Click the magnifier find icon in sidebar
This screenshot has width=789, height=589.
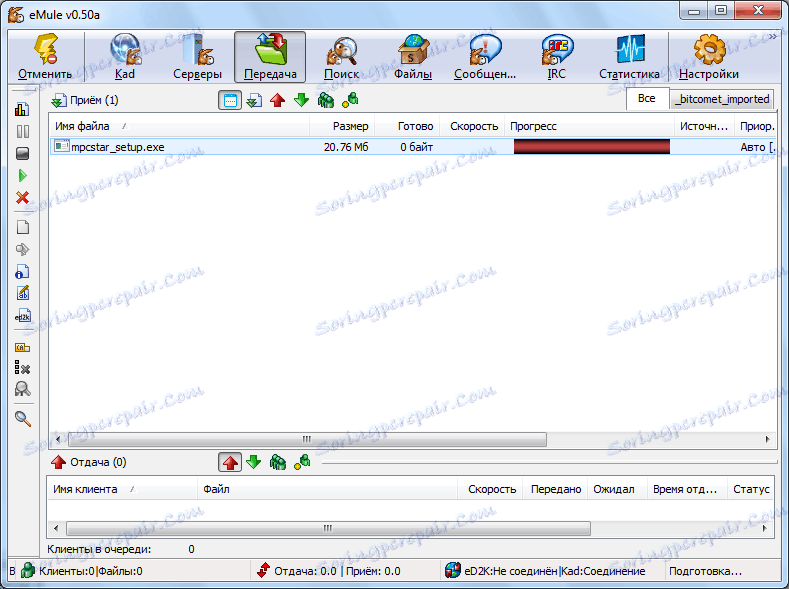22,418
